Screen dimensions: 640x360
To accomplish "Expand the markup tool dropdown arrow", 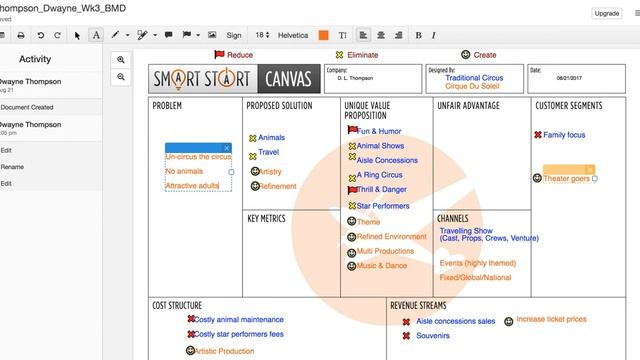I will click(155, 36).
